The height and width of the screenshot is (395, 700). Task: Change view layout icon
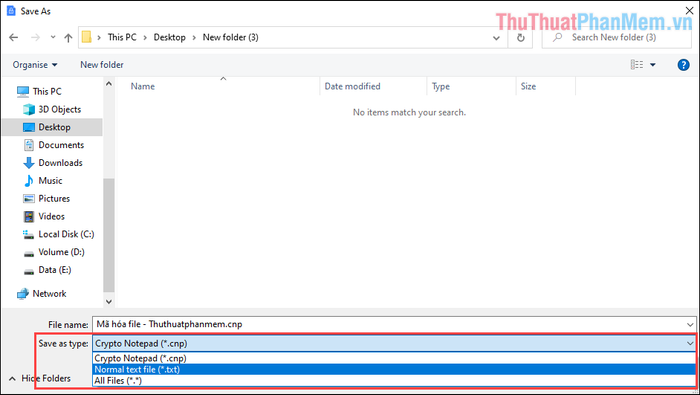coord(637,65)
